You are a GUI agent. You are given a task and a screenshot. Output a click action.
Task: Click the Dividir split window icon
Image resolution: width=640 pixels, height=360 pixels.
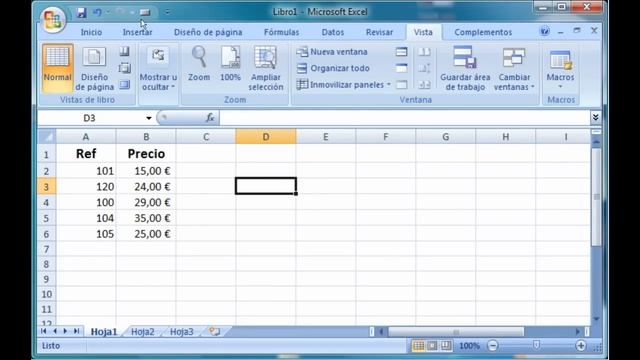tap(402, 52)
